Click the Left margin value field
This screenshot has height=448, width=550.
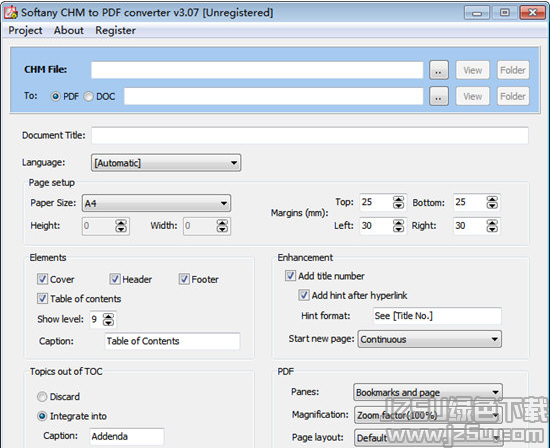pyautogui.click(x=376, y=226)
